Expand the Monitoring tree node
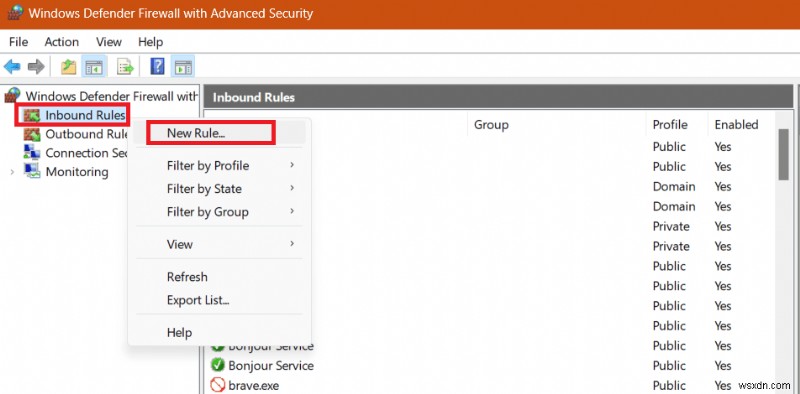 click(x=12, y=172)
